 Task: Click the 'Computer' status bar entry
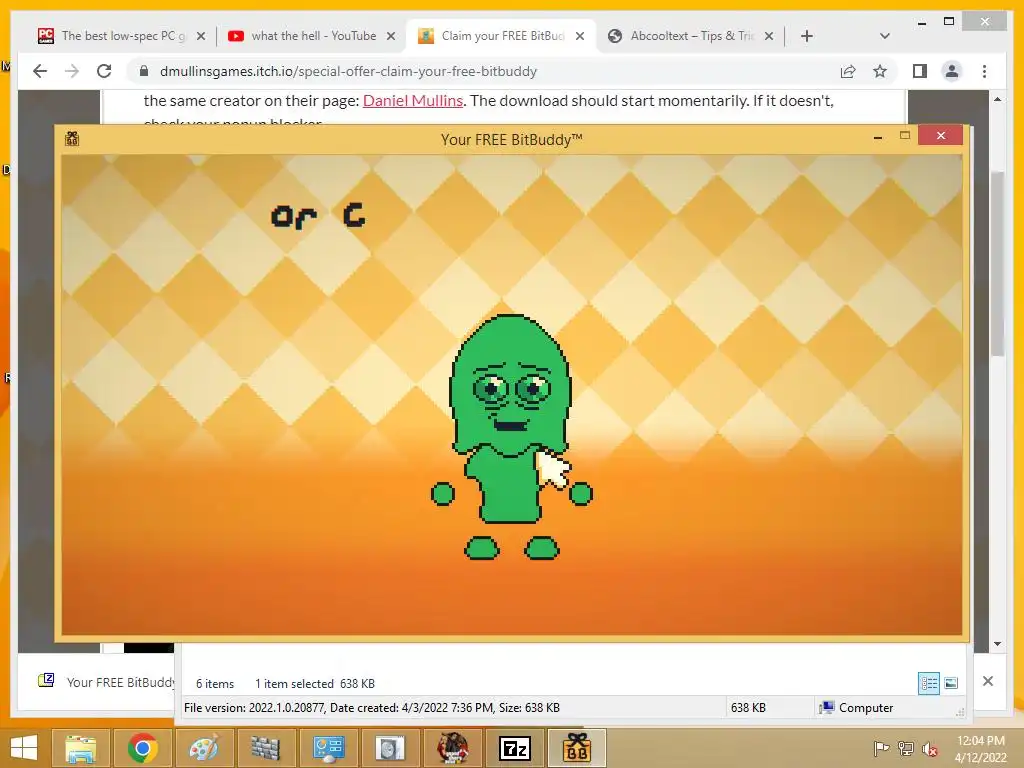pyautogui.click(x=857, y=707)
